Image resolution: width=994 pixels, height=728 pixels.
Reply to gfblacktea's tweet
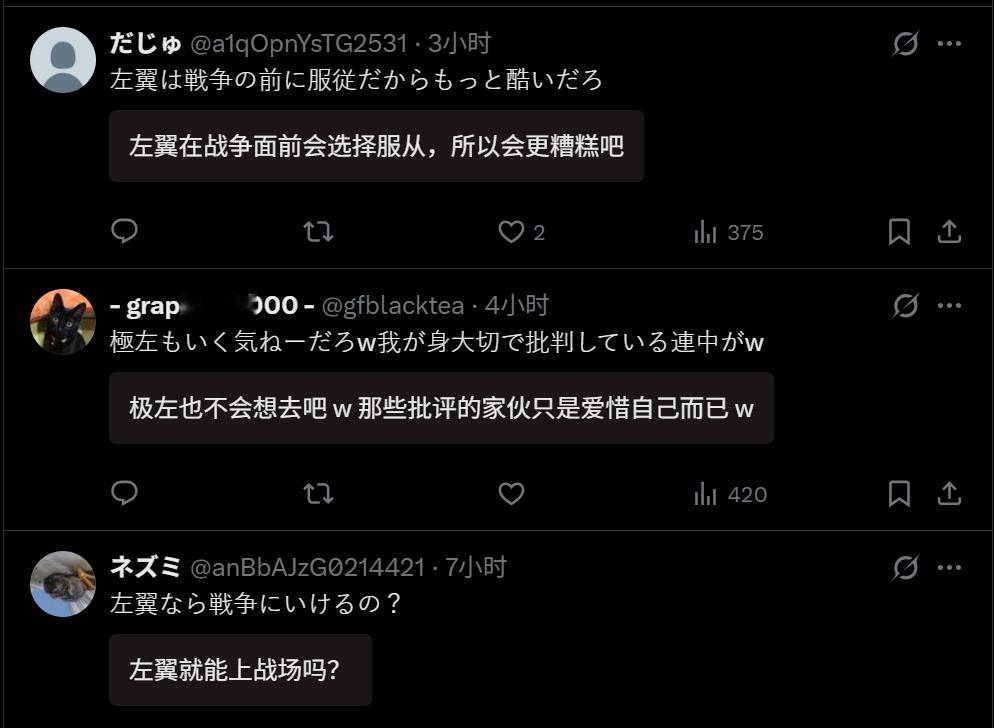124,493
